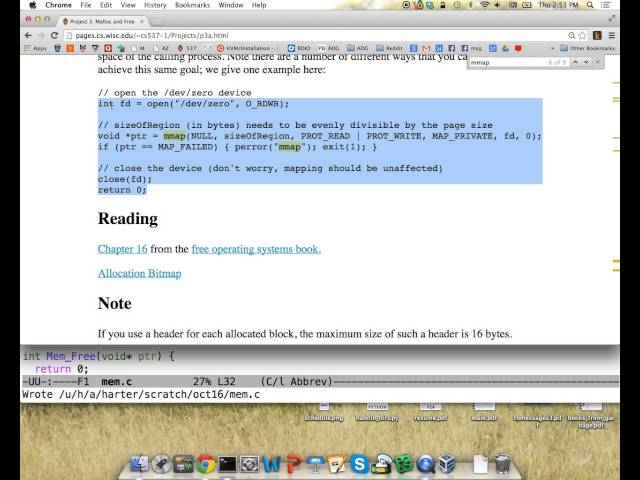Open the Chrome application menu

pos(58,5)
